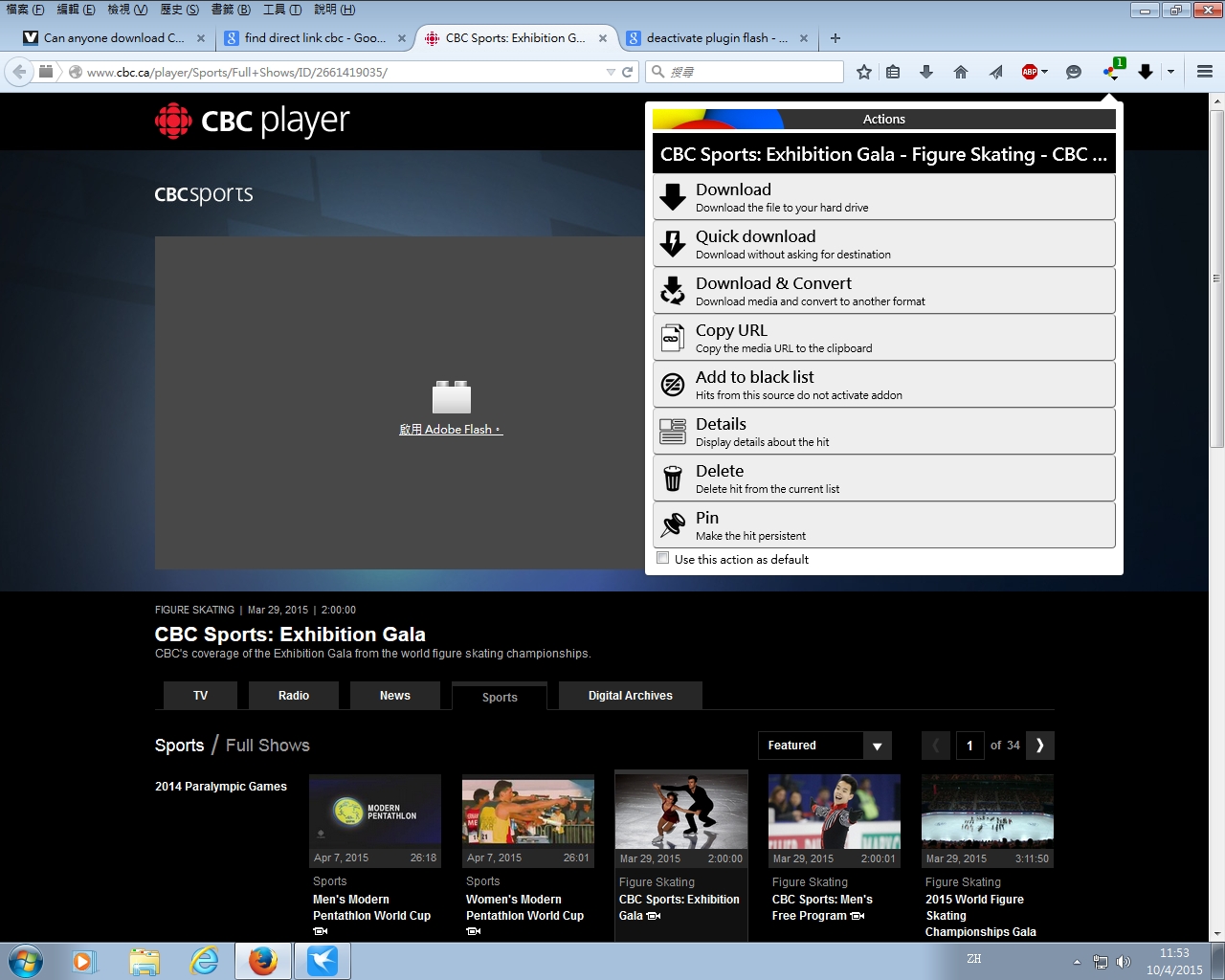1225x980 pixels.
Task: Open the Adblock Plus ABP icon
Action: (x=1030, y=72)
